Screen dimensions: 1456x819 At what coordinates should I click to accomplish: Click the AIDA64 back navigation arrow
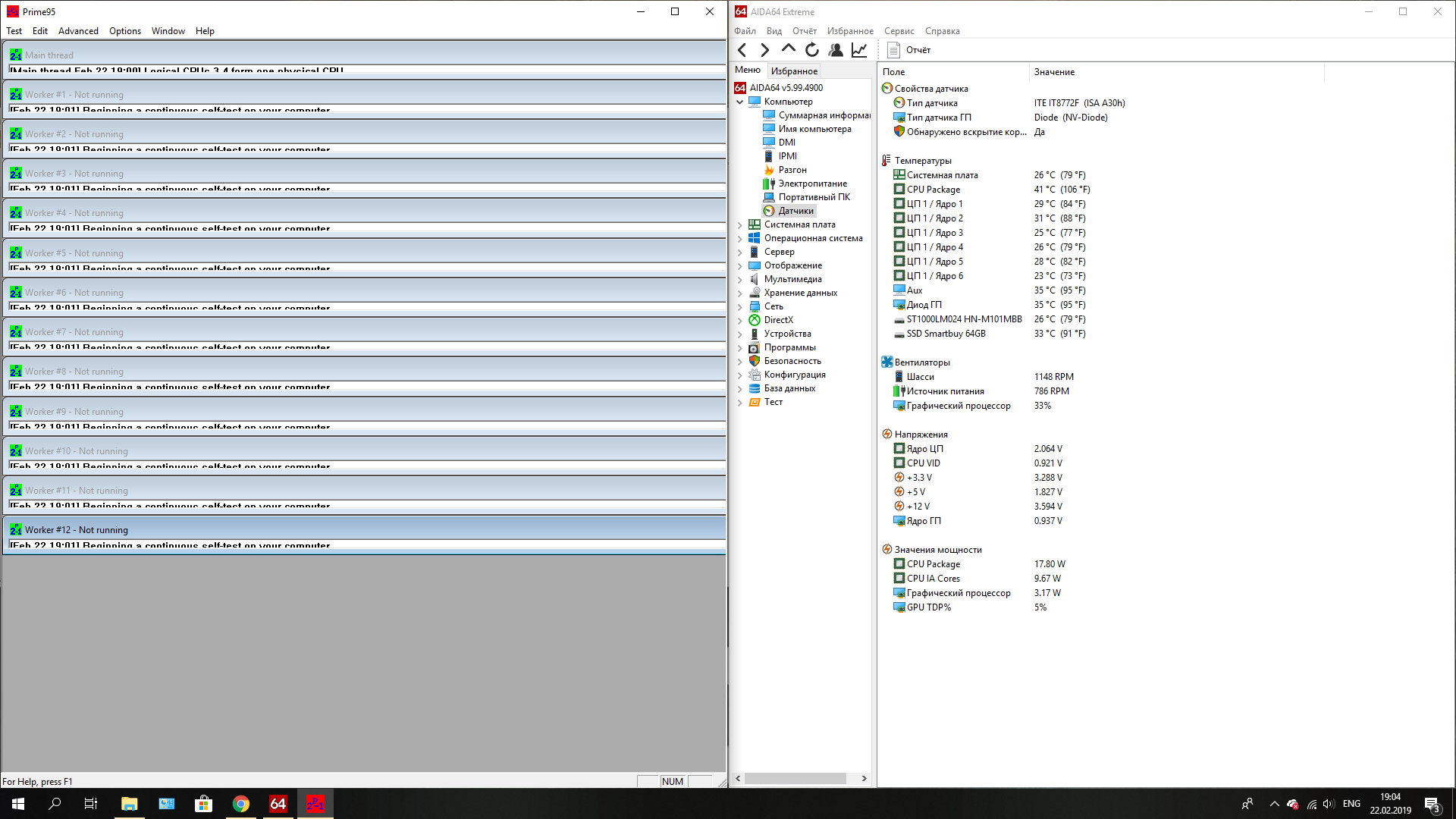[x=742, y=50]
